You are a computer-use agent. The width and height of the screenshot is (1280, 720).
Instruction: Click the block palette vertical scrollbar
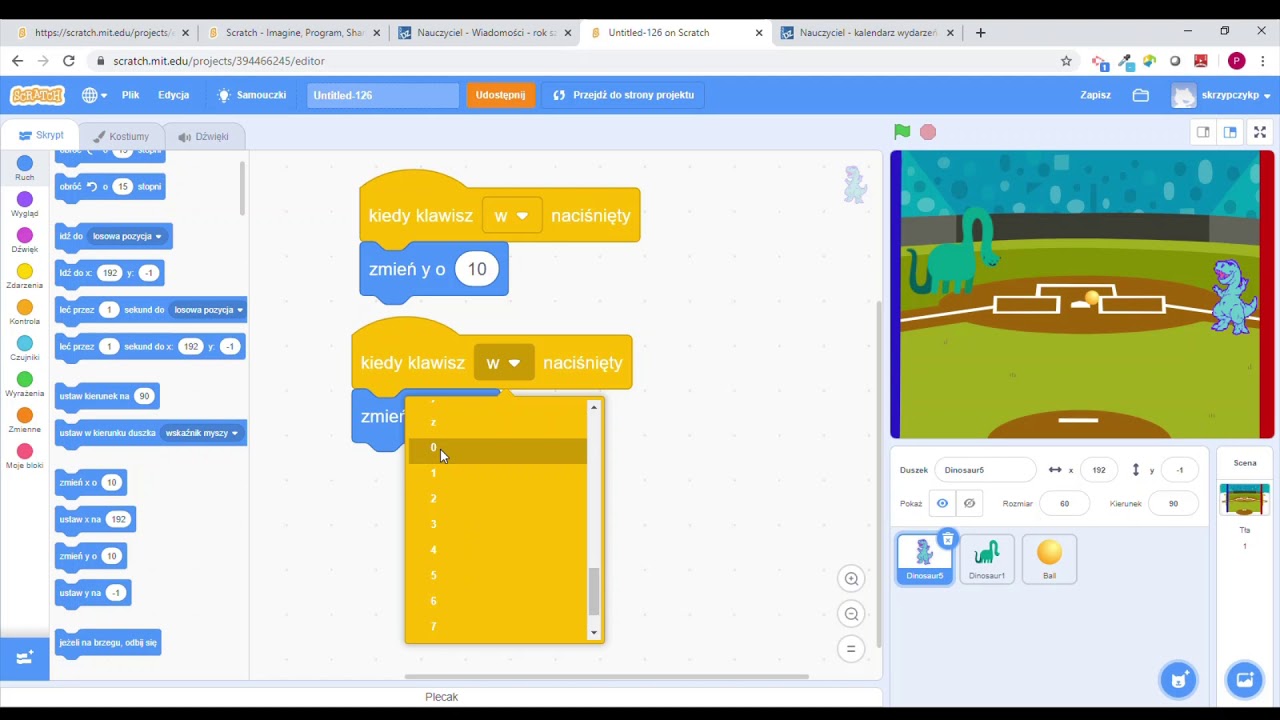tap(242, 186)
